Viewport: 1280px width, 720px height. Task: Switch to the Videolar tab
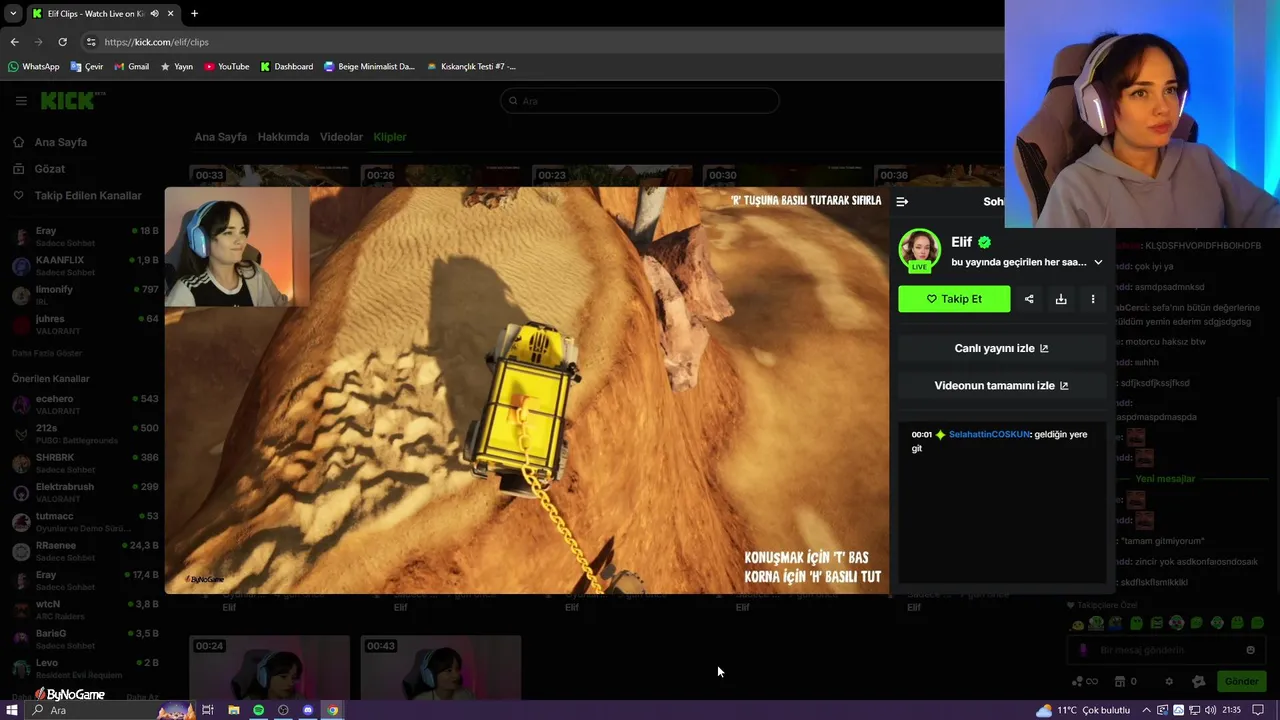[341, 137]
